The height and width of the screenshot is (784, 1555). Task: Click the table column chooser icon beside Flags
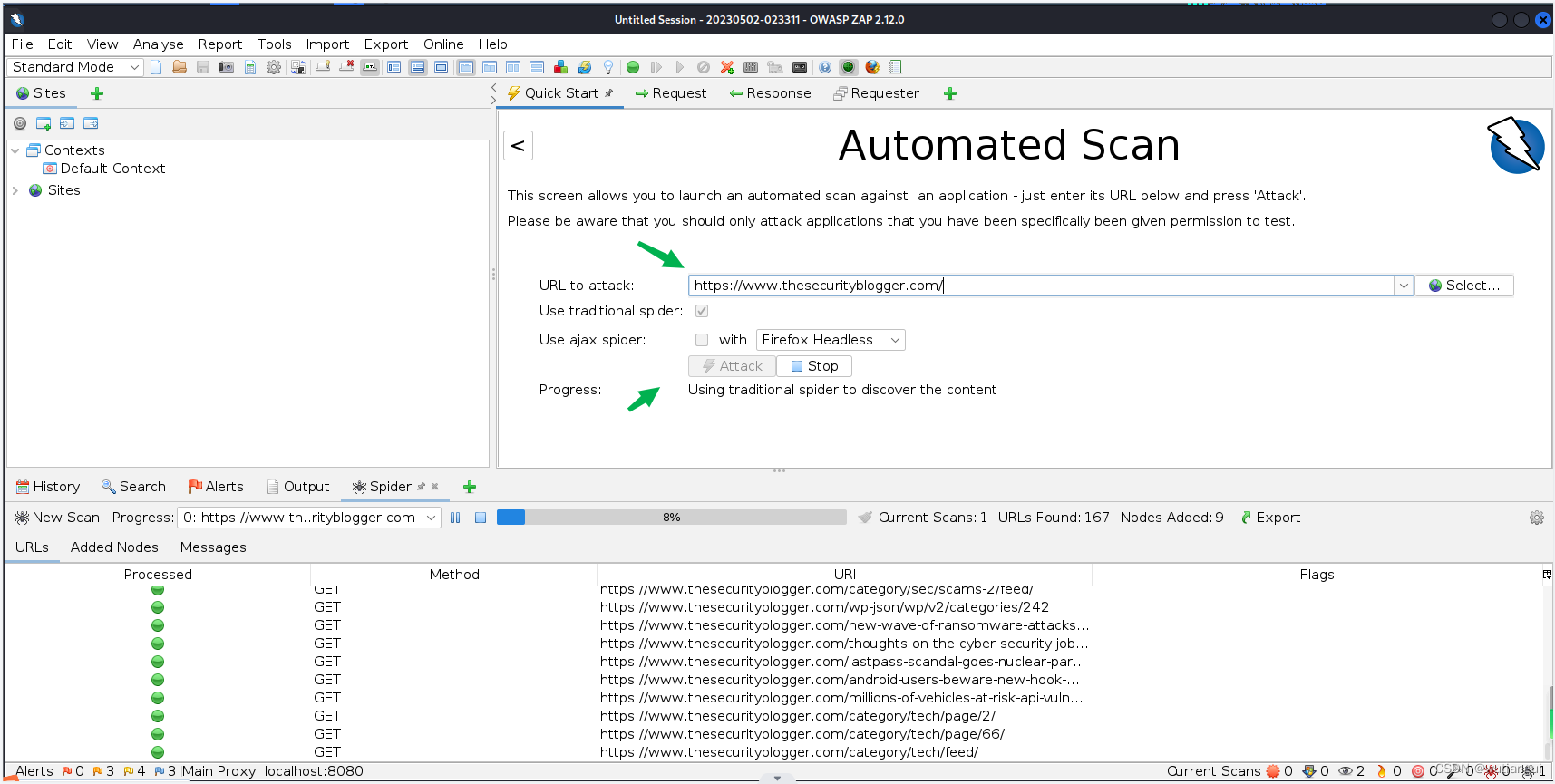[1547, 575]
